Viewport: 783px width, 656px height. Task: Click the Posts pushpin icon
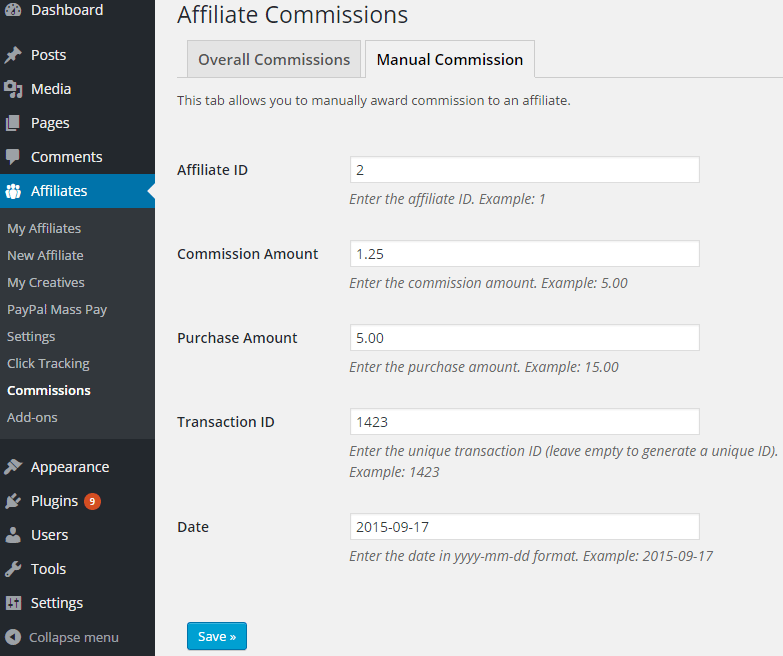click(13, 55)
